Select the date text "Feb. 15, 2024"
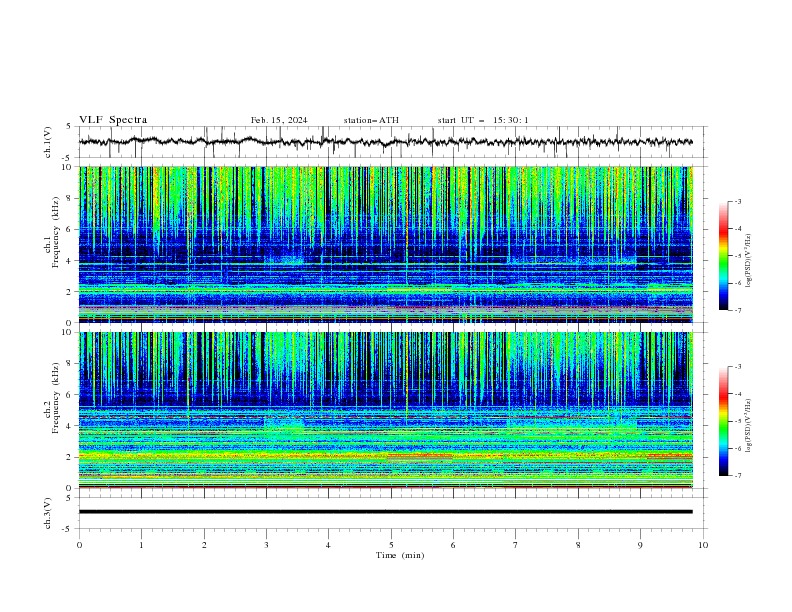This screenshot has width=792, height=612. pyautogui.click(x=279, y=120)
